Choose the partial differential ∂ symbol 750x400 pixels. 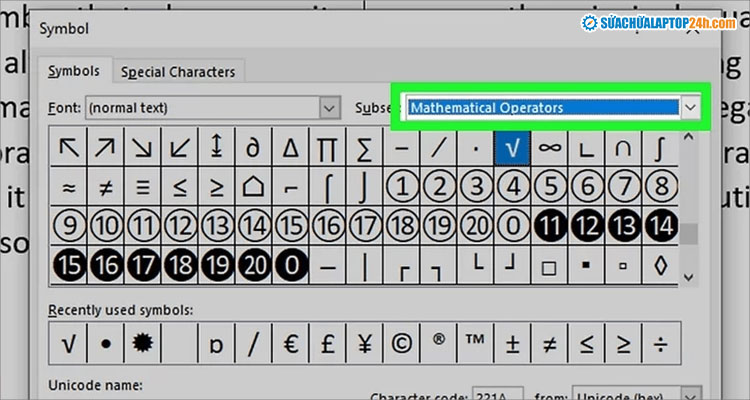point(254,148)
